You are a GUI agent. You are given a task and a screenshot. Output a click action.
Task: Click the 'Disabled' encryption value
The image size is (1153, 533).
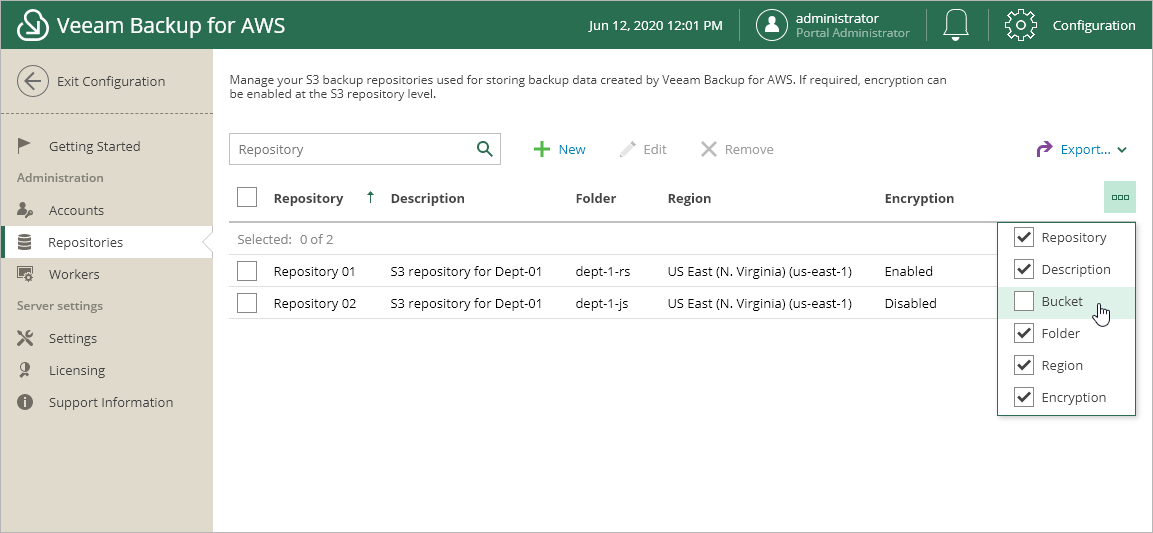[x=910, y=303]
